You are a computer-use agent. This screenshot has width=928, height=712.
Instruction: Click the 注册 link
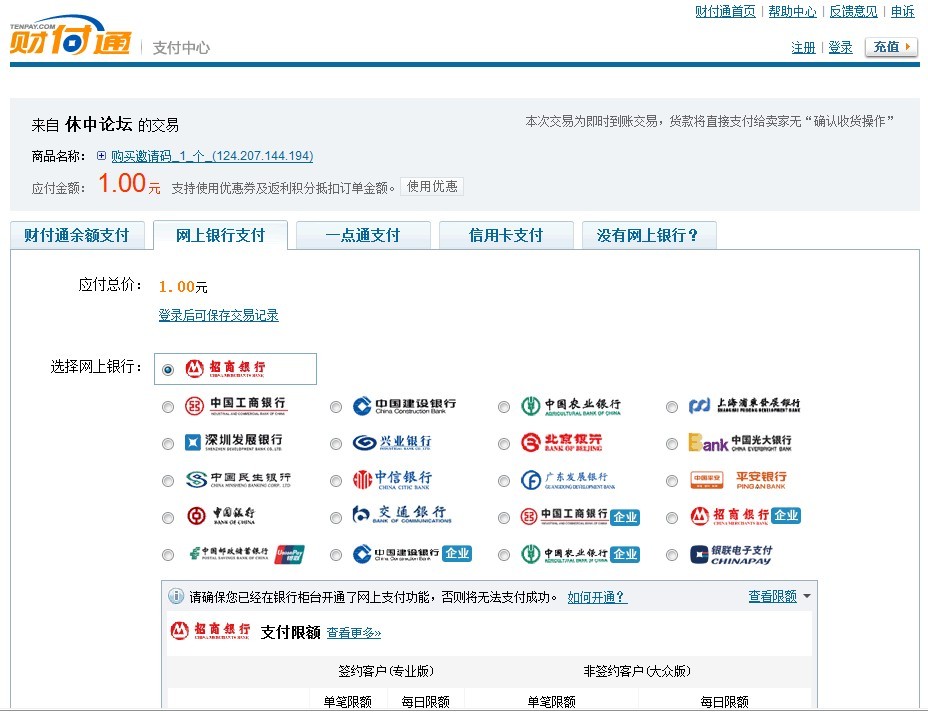coord(803,47)
